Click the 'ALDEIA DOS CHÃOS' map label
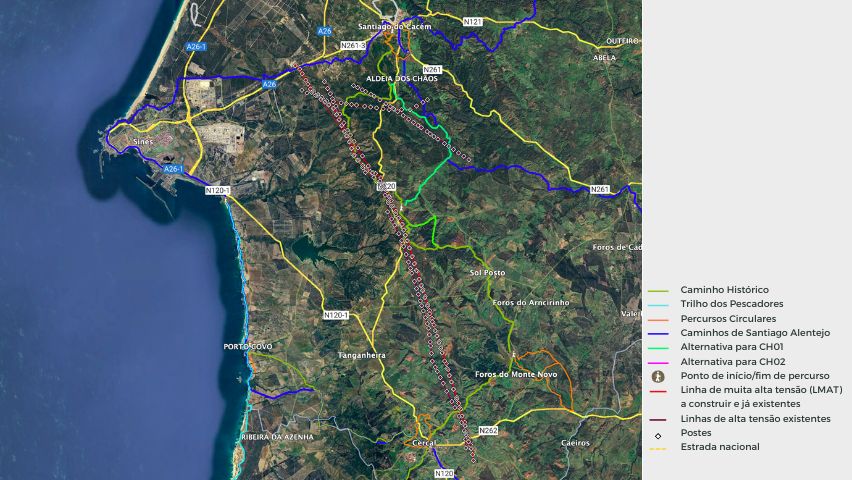Image resolution: width=852 pixels, height=480 pixels. pos(402,79)
